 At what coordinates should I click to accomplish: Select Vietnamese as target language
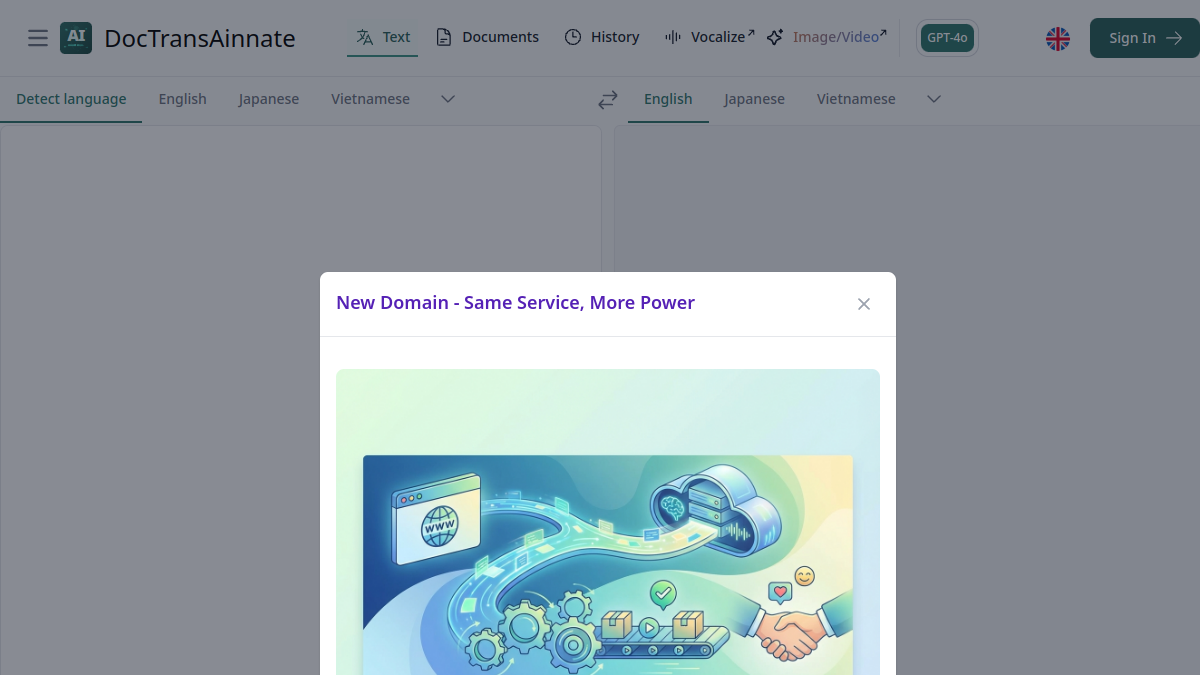coord(856,99)
